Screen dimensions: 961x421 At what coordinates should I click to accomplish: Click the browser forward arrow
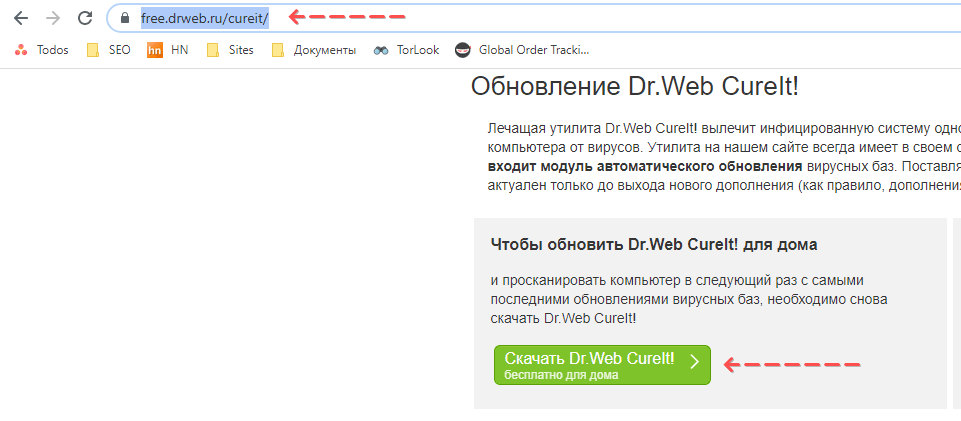click(x=53, y=18)
